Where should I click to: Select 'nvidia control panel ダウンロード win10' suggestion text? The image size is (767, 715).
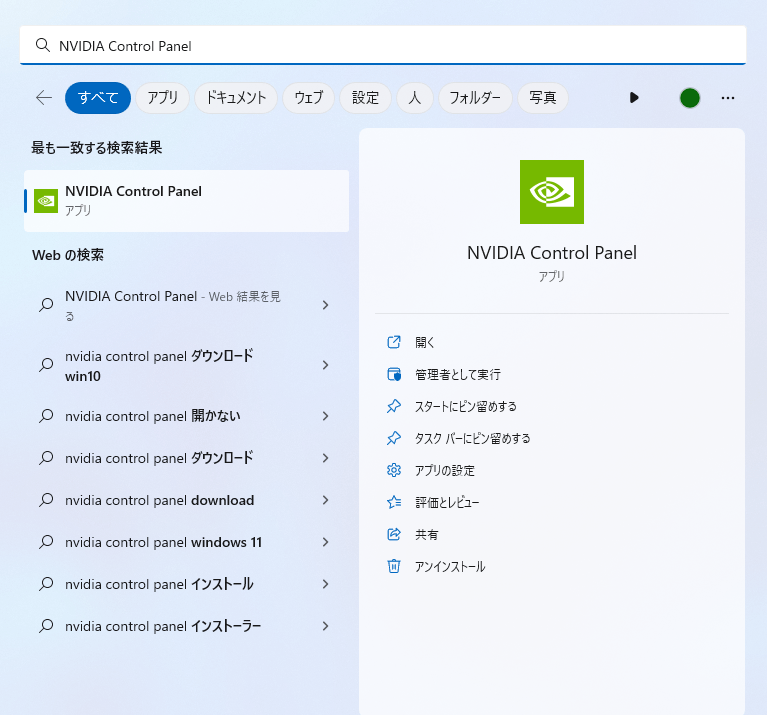159,366
